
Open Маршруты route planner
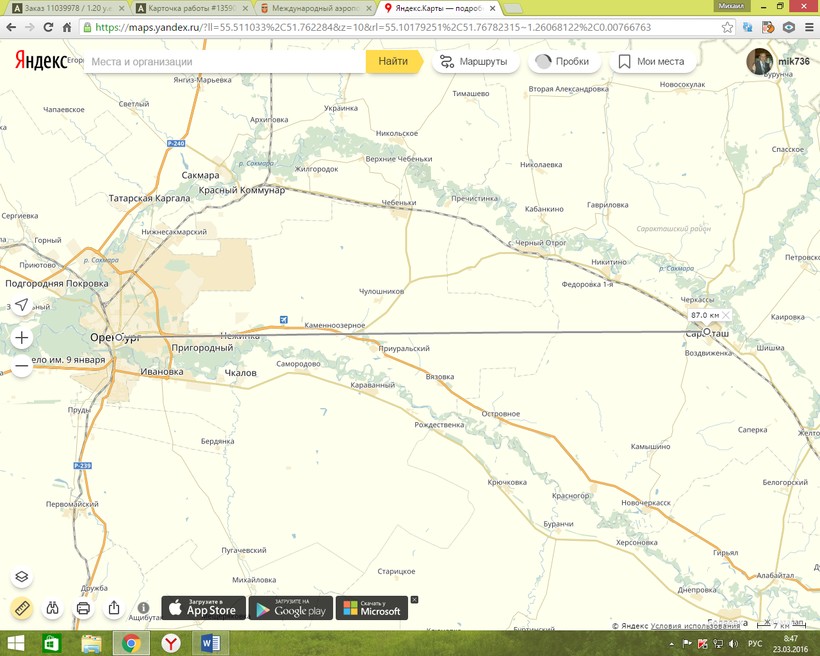(472, 62)
